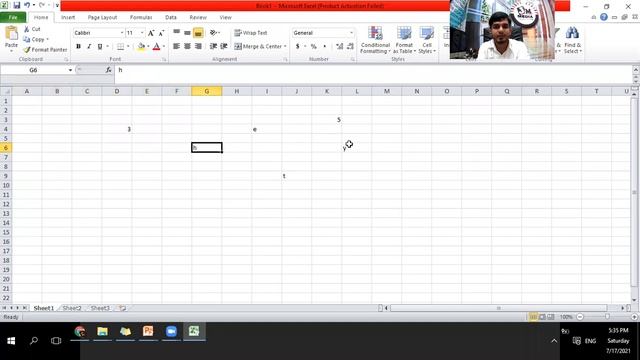Increase font size with the large A icon
This screenshot has width=640, height=360.
coord(151,33)
